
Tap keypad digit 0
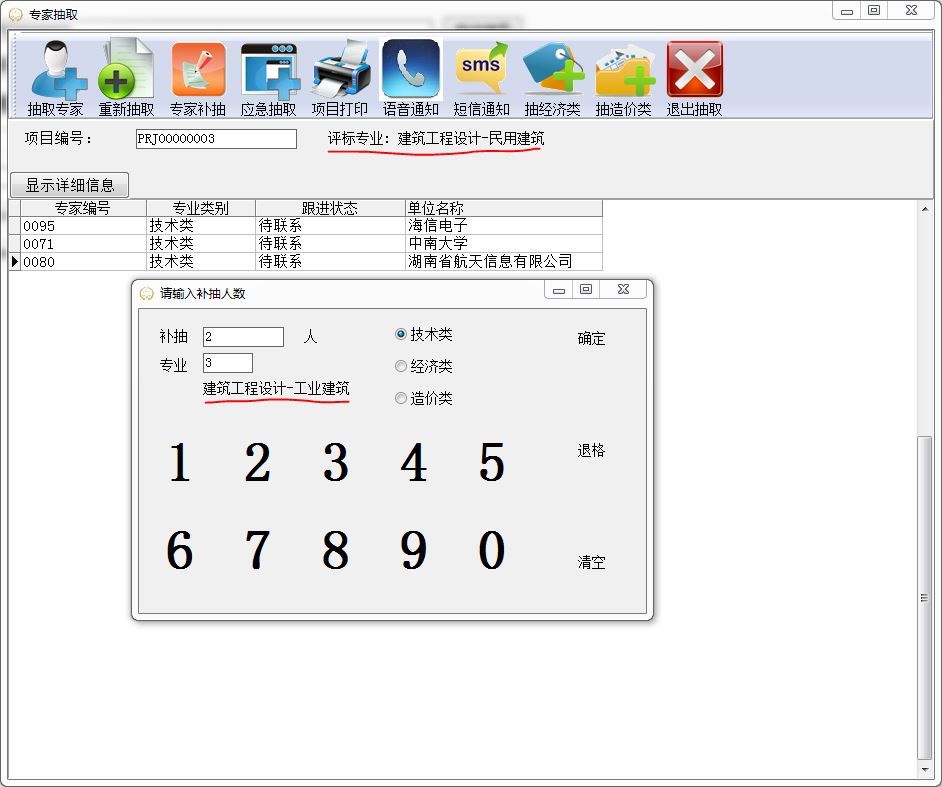[491, 550]
